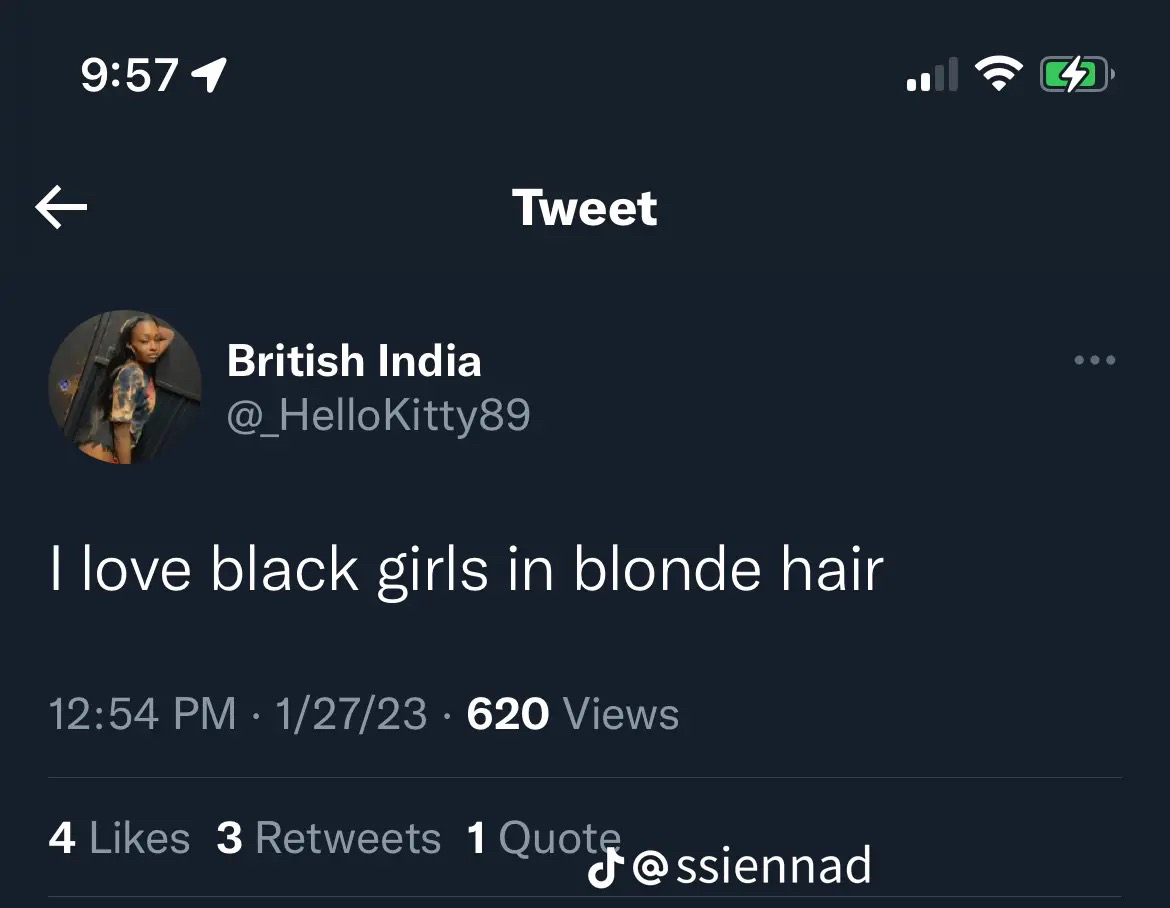The height and width of the screenshot is (908, 1170).
Task: Click the British India display name
Action: point(354,361)
